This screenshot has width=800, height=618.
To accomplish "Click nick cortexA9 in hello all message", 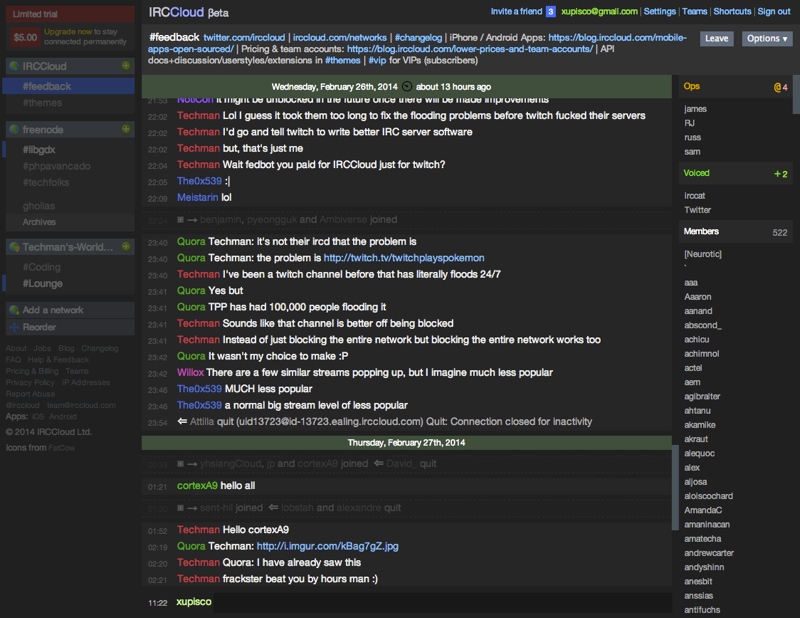I will 197,486.
